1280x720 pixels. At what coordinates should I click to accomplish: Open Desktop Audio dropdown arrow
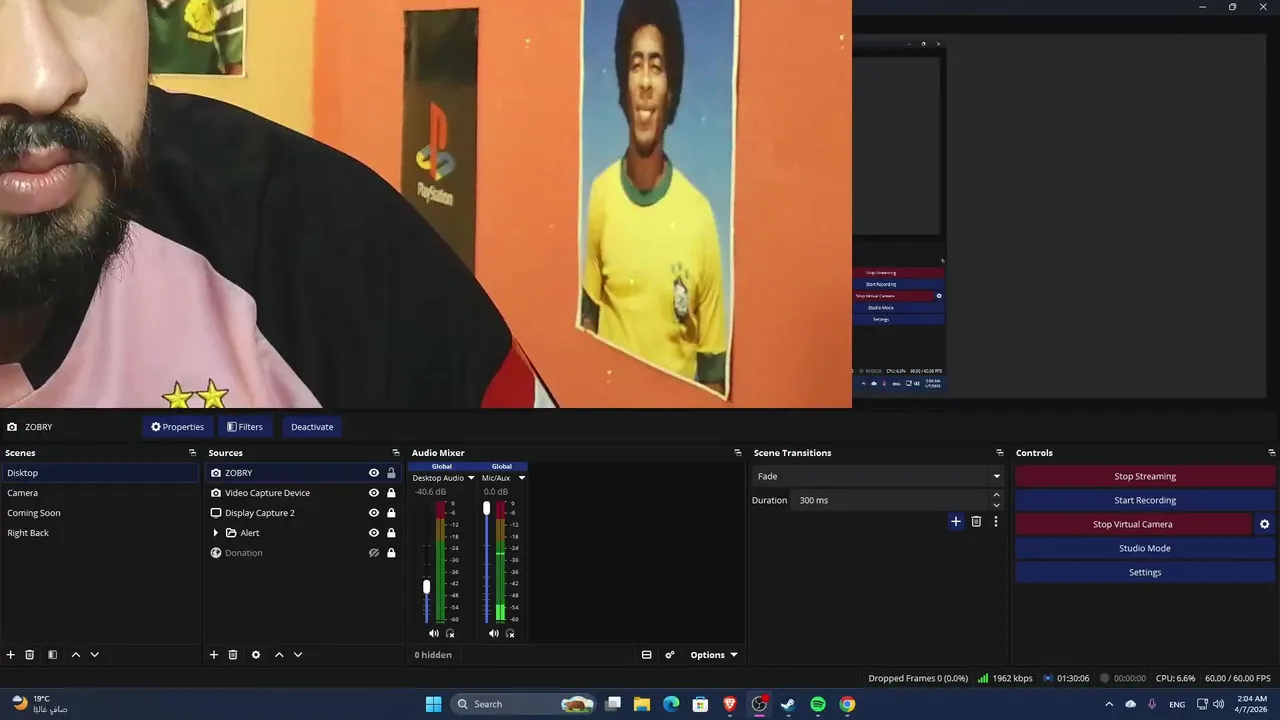(x=471, y=478)
